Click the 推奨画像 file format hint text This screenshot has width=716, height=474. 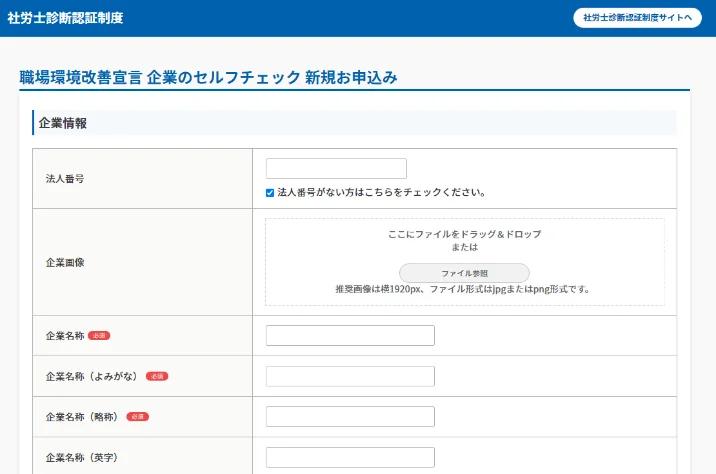pyautogui.click(x=463, y=290)
